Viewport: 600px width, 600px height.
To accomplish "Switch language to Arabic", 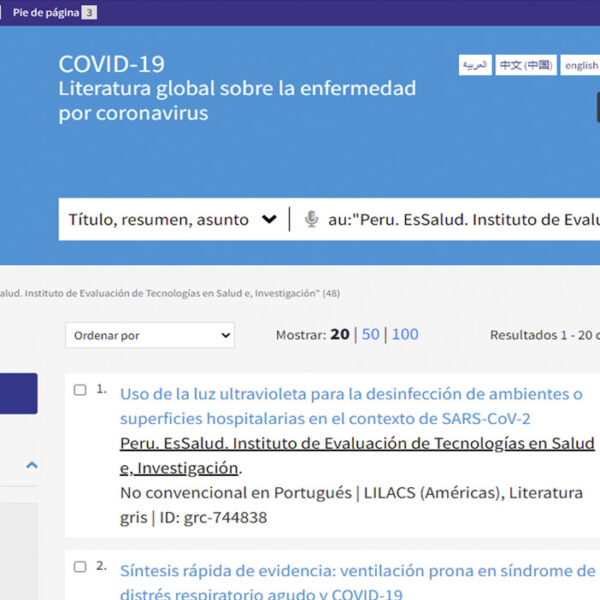I will (475, 65).
